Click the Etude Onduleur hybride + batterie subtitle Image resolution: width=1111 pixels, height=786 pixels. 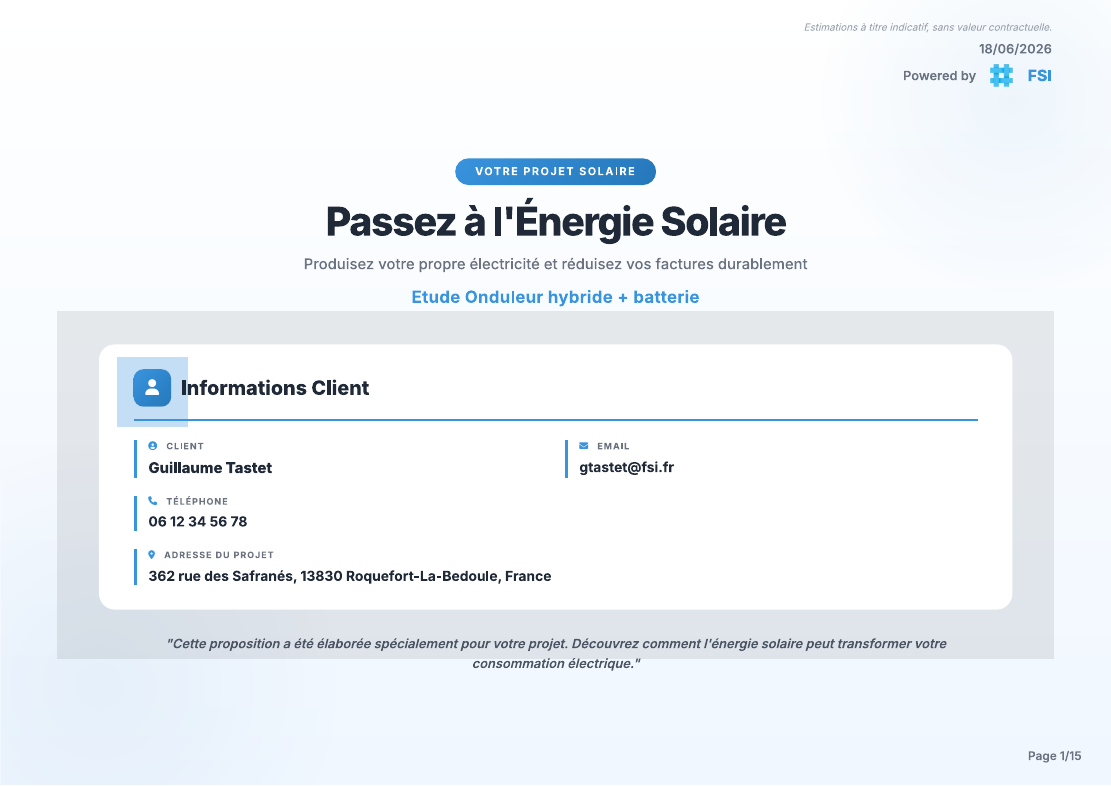click(556, 297)
